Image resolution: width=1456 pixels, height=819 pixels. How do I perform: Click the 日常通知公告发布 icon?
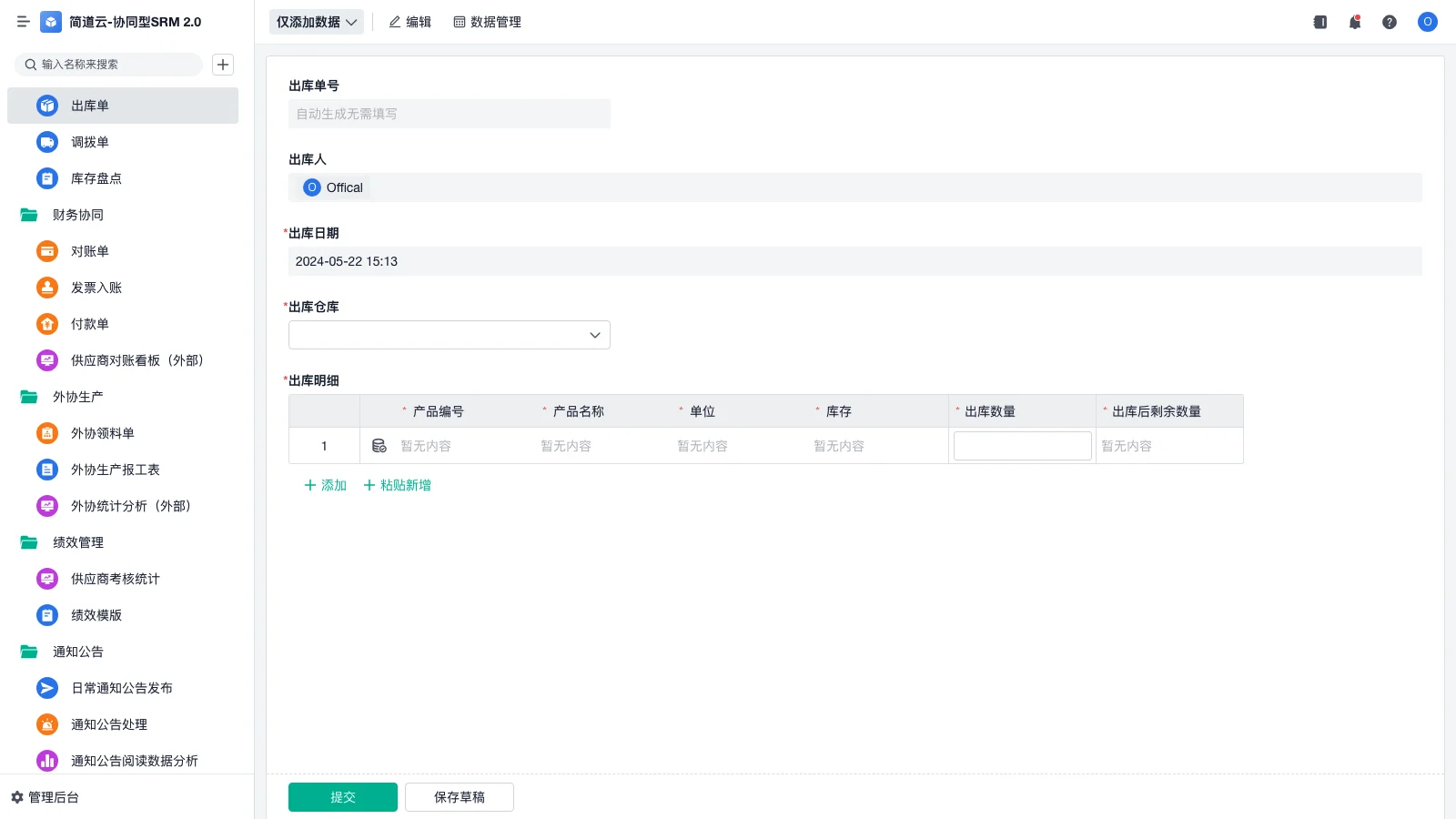pos(47,688)
